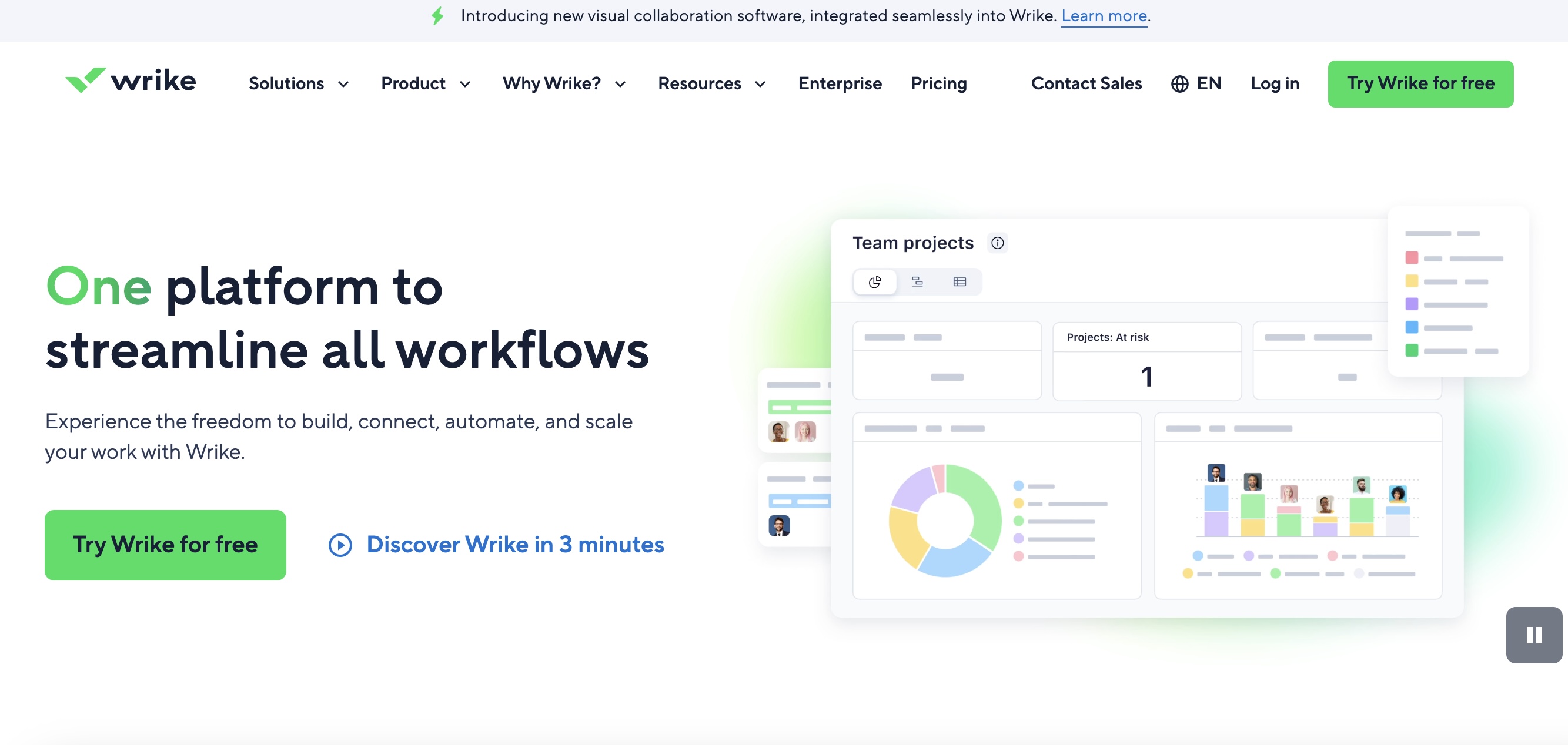Screen dimensions: 1568x745
Task: Click header Try Wrike for free button
Action: tap(1420, 84)
